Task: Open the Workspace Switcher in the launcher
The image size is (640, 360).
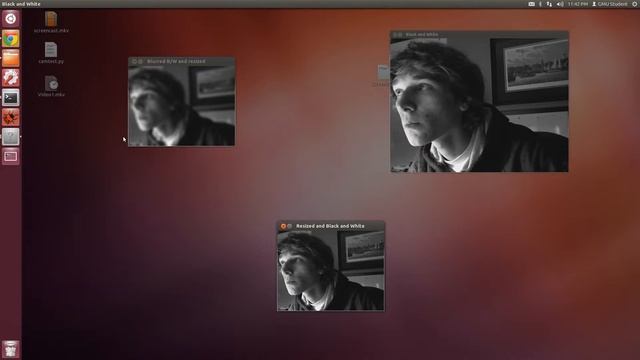Action: 11,156
